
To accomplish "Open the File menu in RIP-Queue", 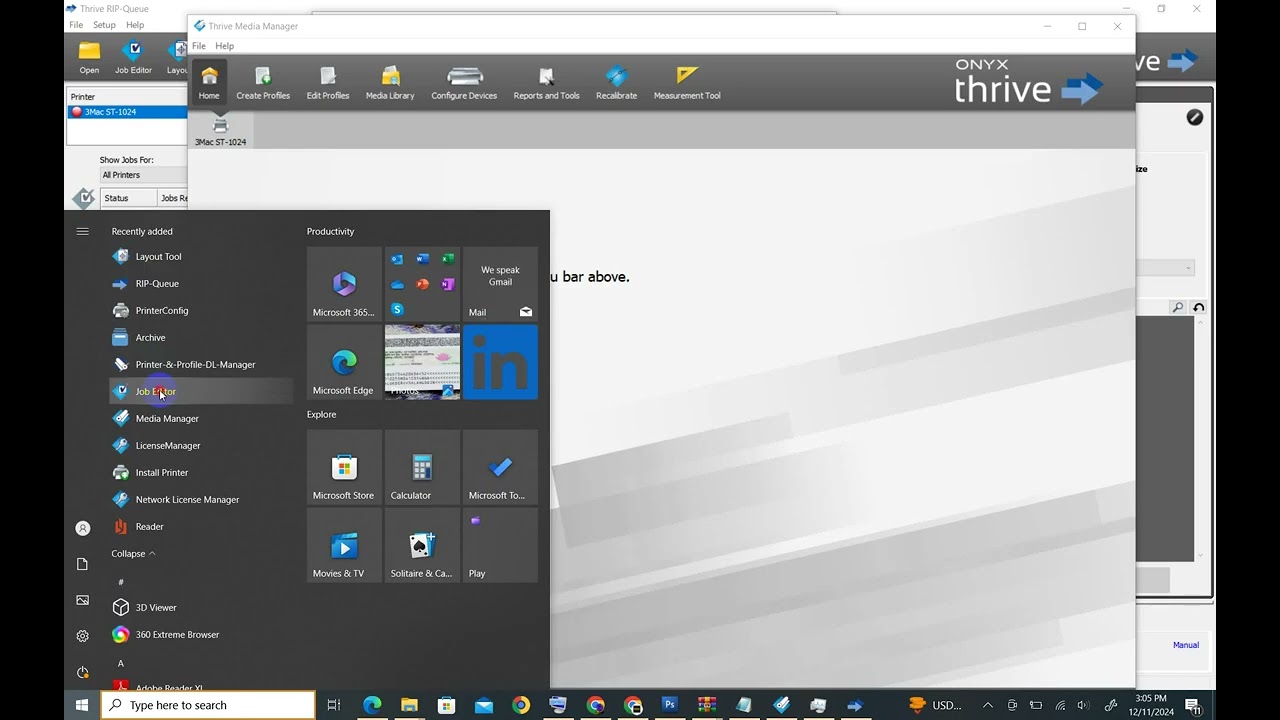I will coord(76,25).
